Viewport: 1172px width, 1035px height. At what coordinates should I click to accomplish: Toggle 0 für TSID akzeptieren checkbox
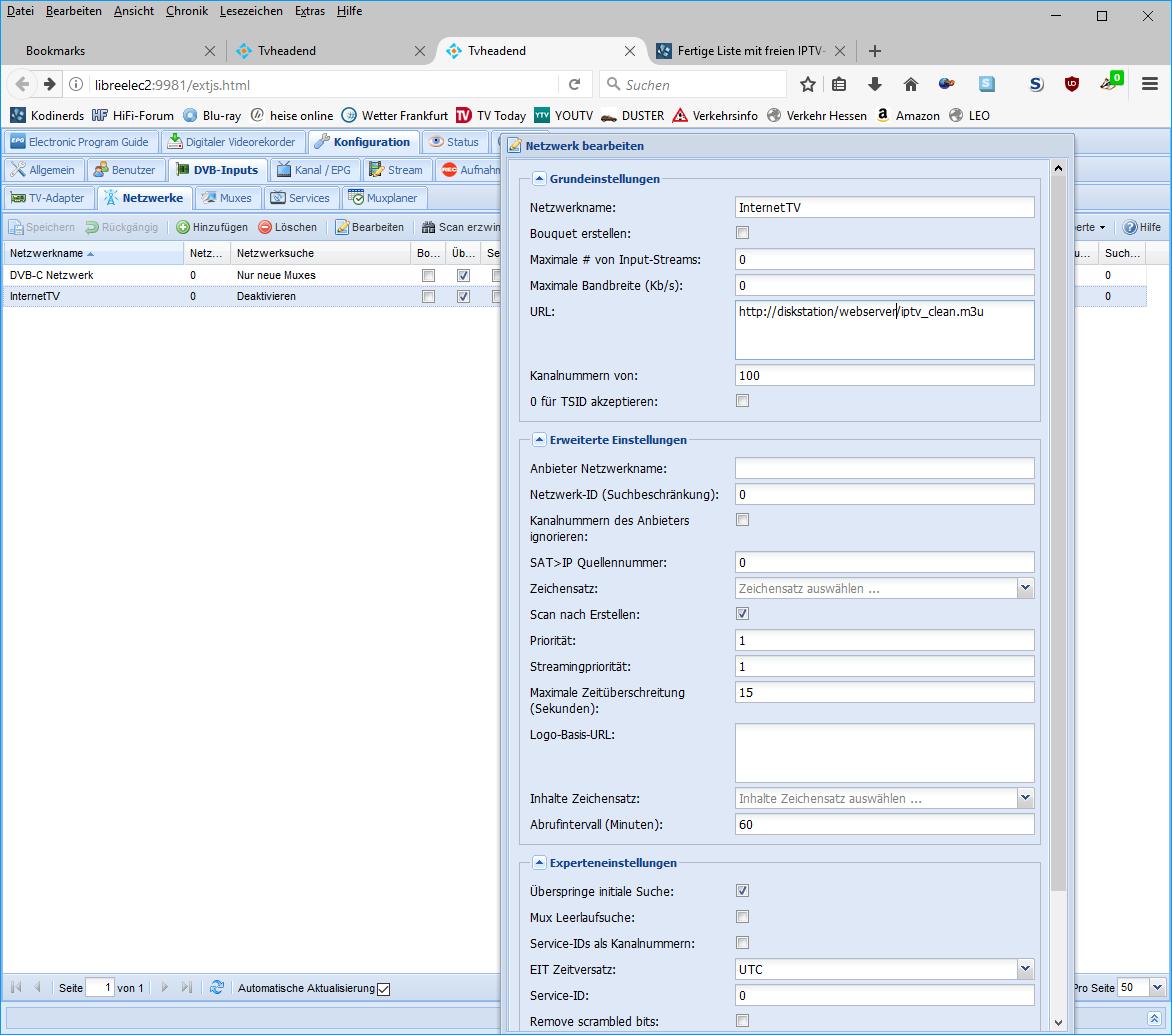[x=742, y=401]
